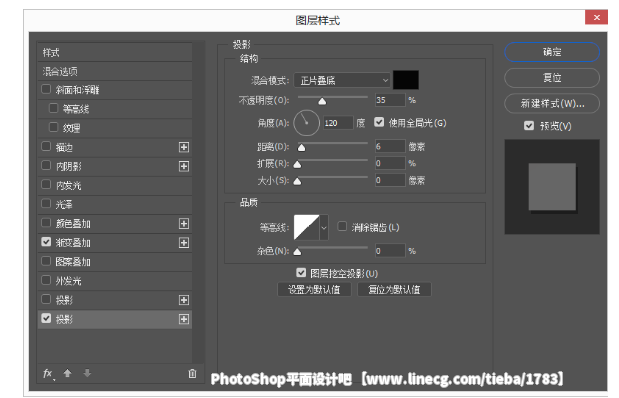The width and height of the screenshot is (619, 398).
Task: Select the 外发光 style entry
Action: click(x=114, y=281)
